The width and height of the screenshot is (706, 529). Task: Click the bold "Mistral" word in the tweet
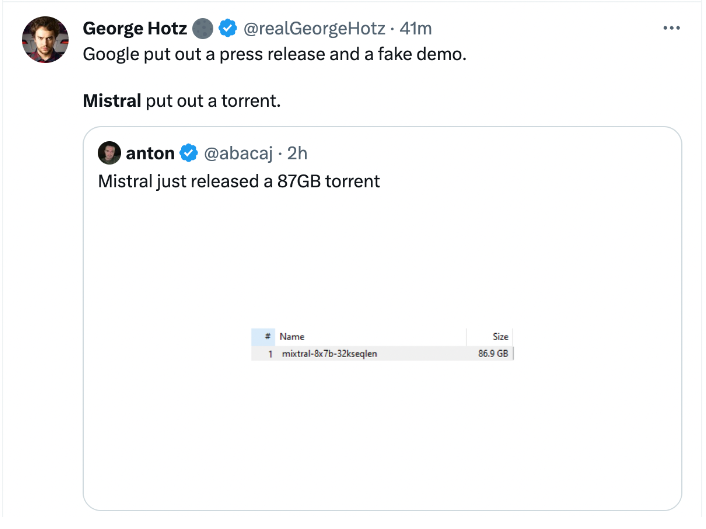[112, 101]
